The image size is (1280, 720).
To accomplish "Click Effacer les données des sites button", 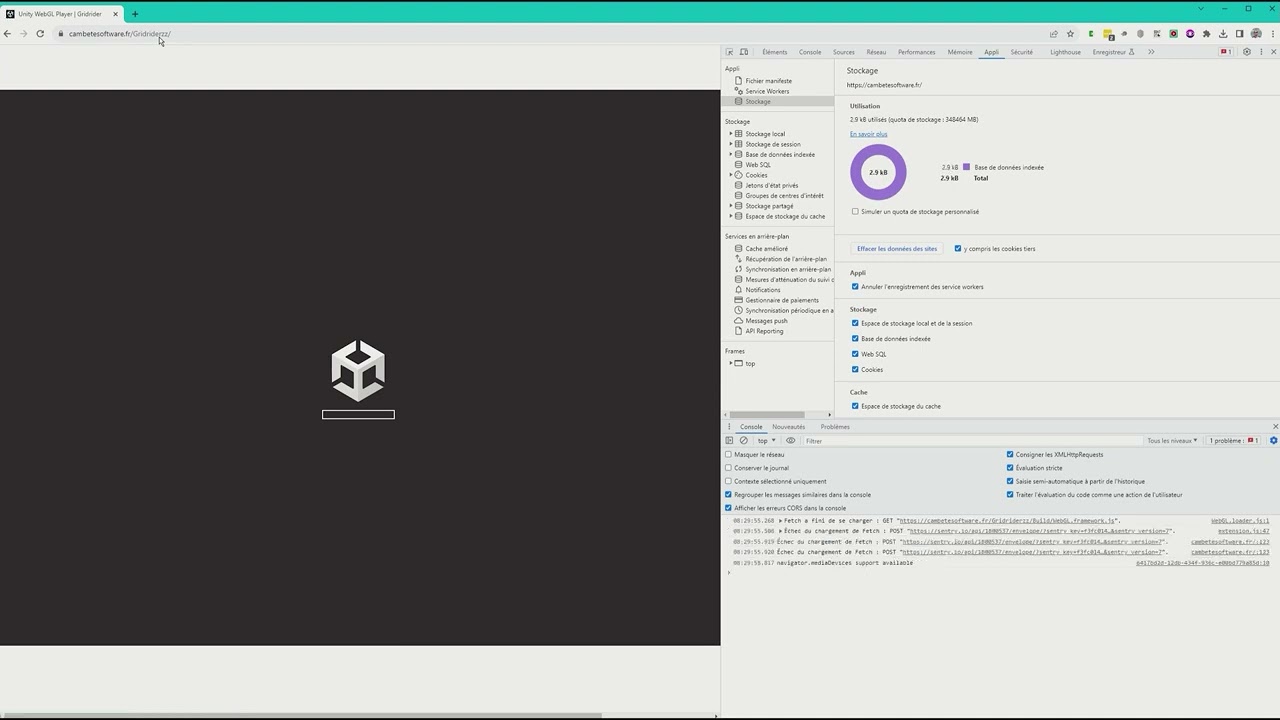I will (897, 249).
